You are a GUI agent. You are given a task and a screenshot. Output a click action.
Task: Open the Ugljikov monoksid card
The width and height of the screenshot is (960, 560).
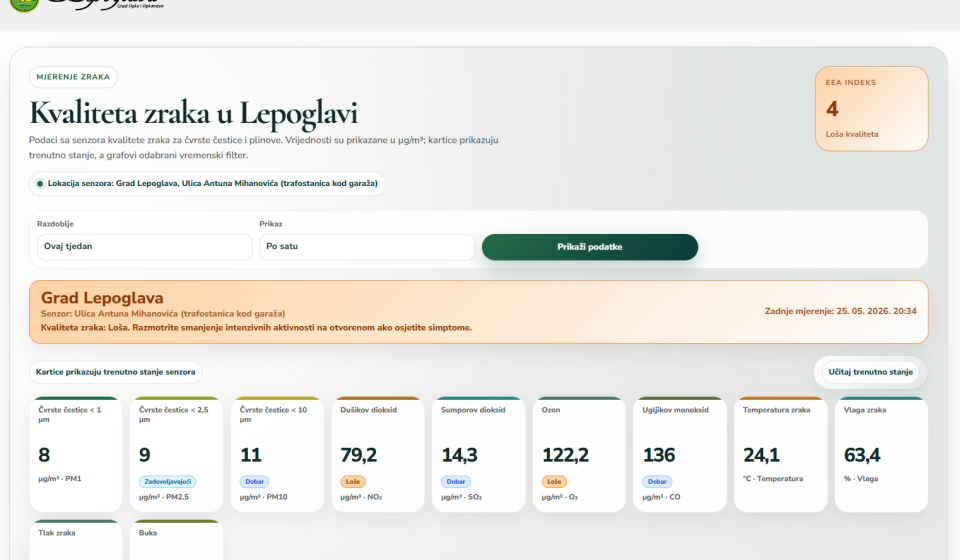point(680,454)
